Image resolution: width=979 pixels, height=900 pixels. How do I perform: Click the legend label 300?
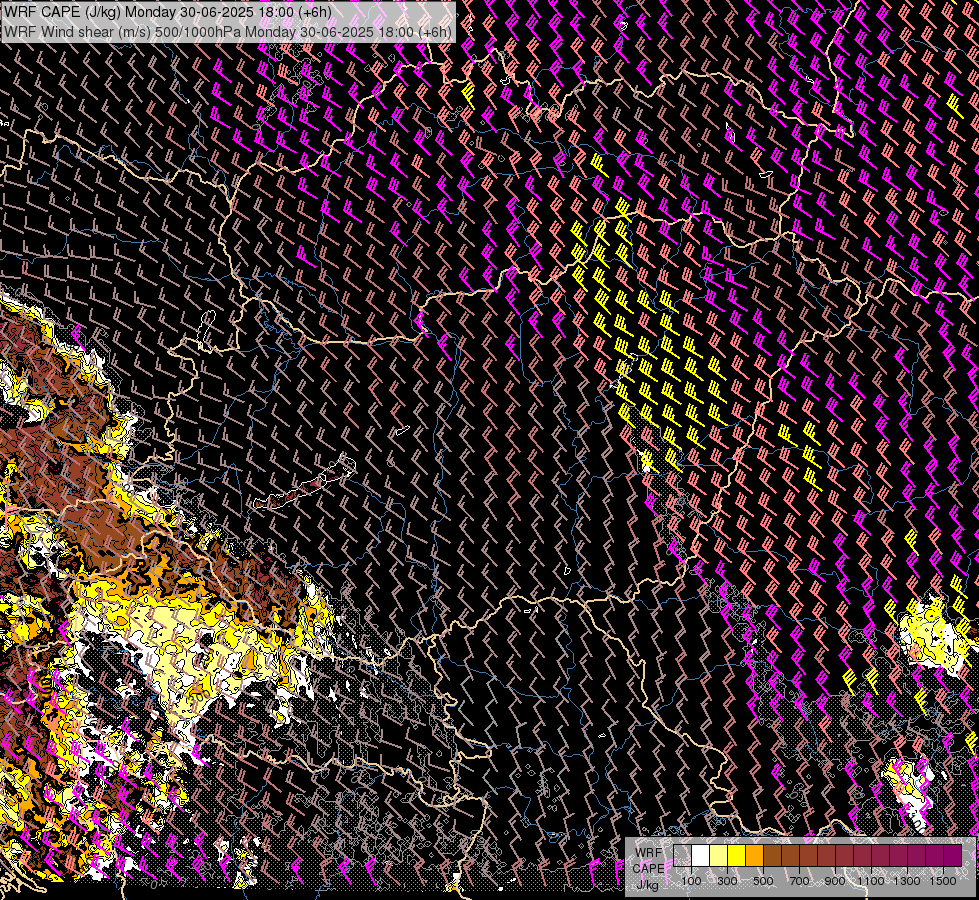pyautogui.click(x=727, y=881)
